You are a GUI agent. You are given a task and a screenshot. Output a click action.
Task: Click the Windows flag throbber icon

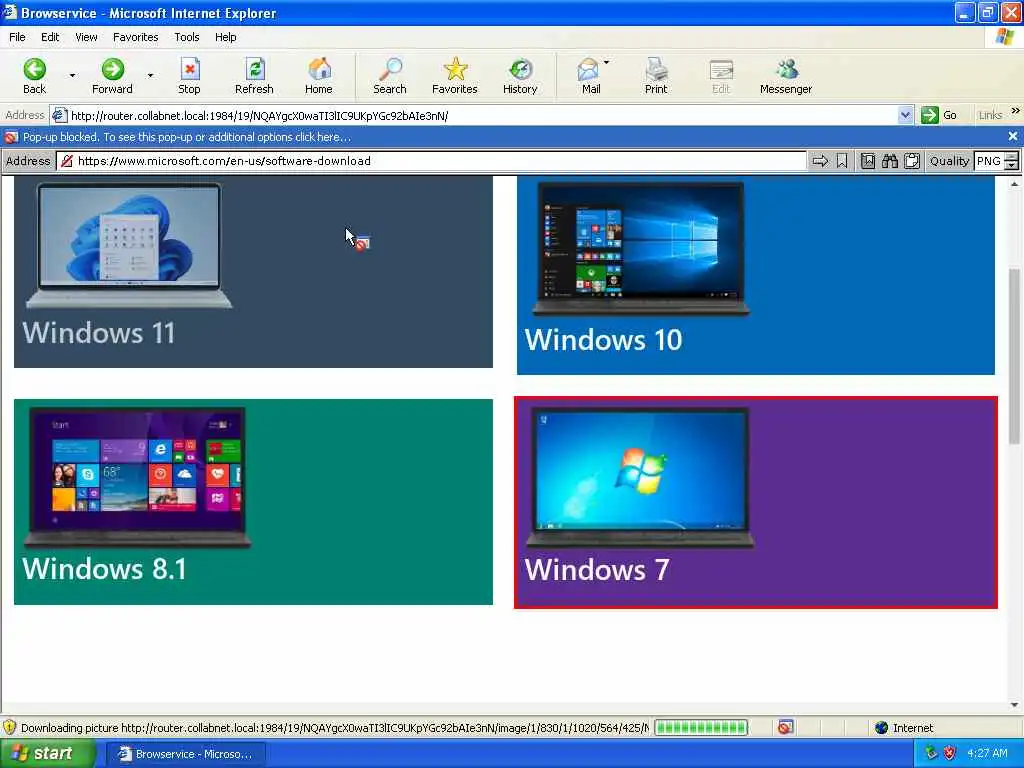[1004, 37]
